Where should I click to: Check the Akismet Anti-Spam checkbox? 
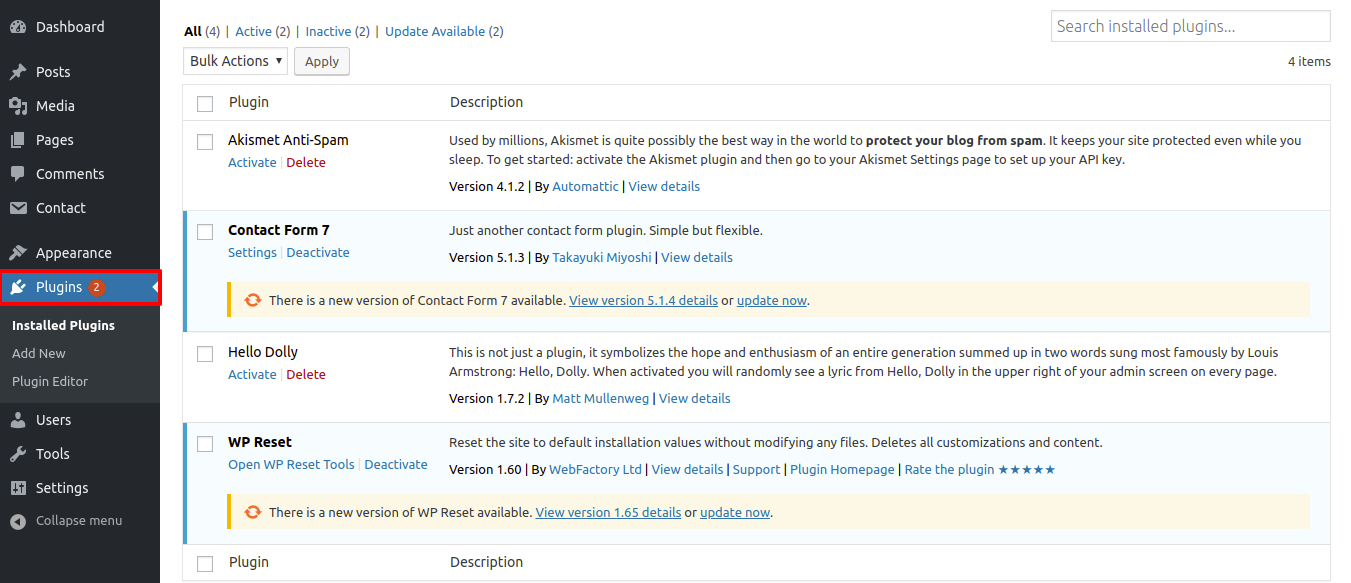pyautogui.click(x=205, y=142)
